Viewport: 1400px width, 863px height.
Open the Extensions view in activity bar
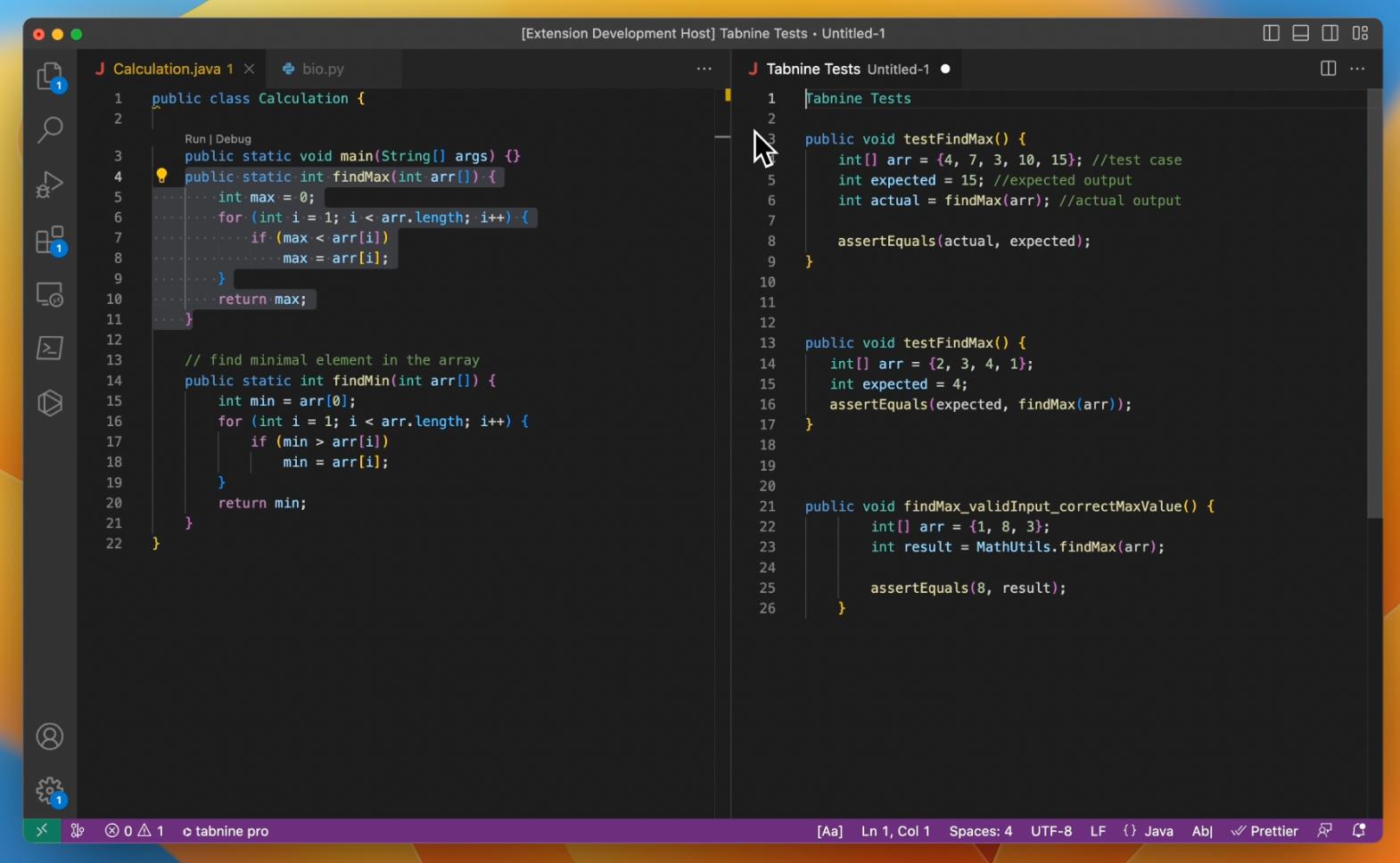tap(50, 240)
